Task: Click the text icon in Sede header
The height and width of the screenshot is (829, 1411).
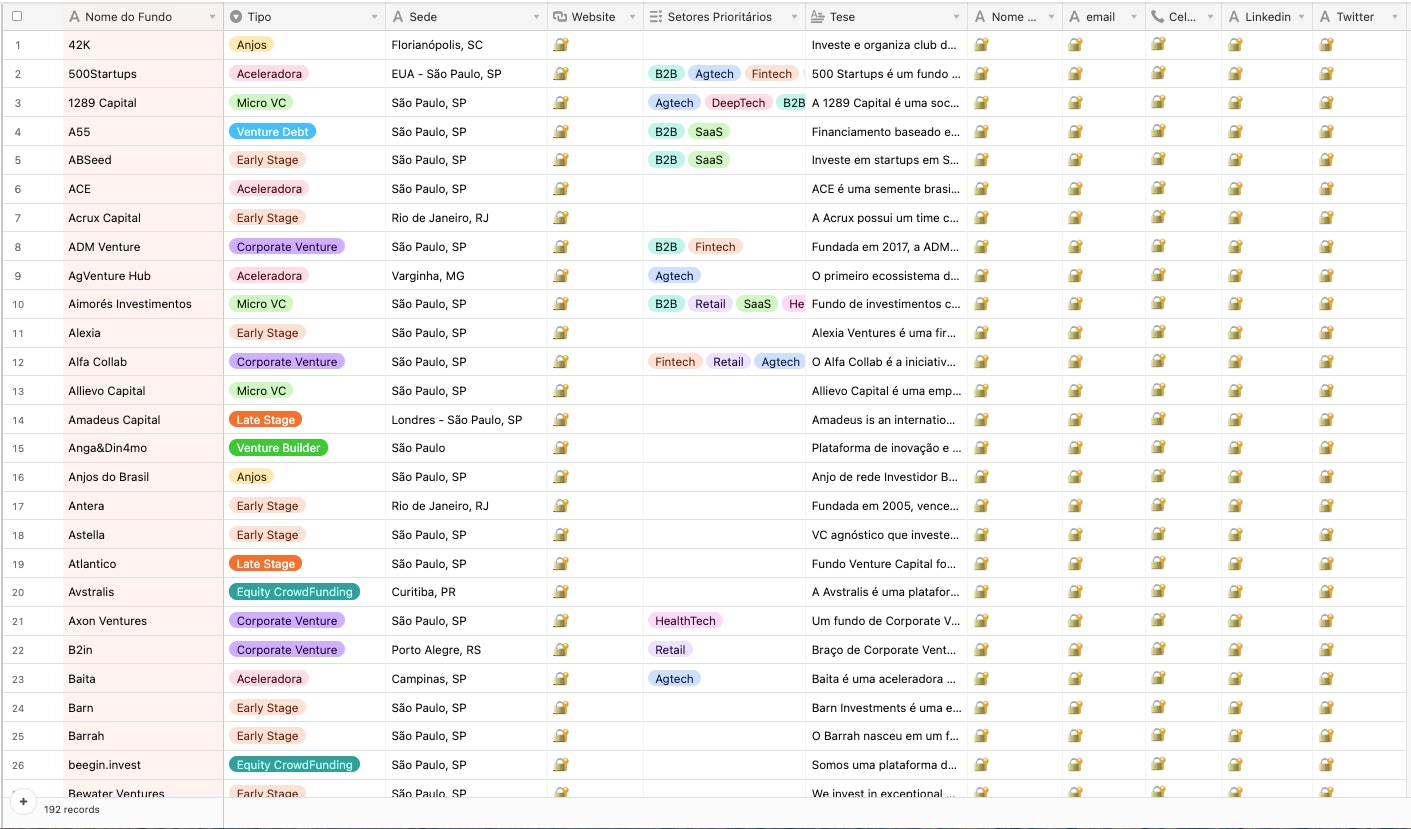Action: (x=398, y=17)
